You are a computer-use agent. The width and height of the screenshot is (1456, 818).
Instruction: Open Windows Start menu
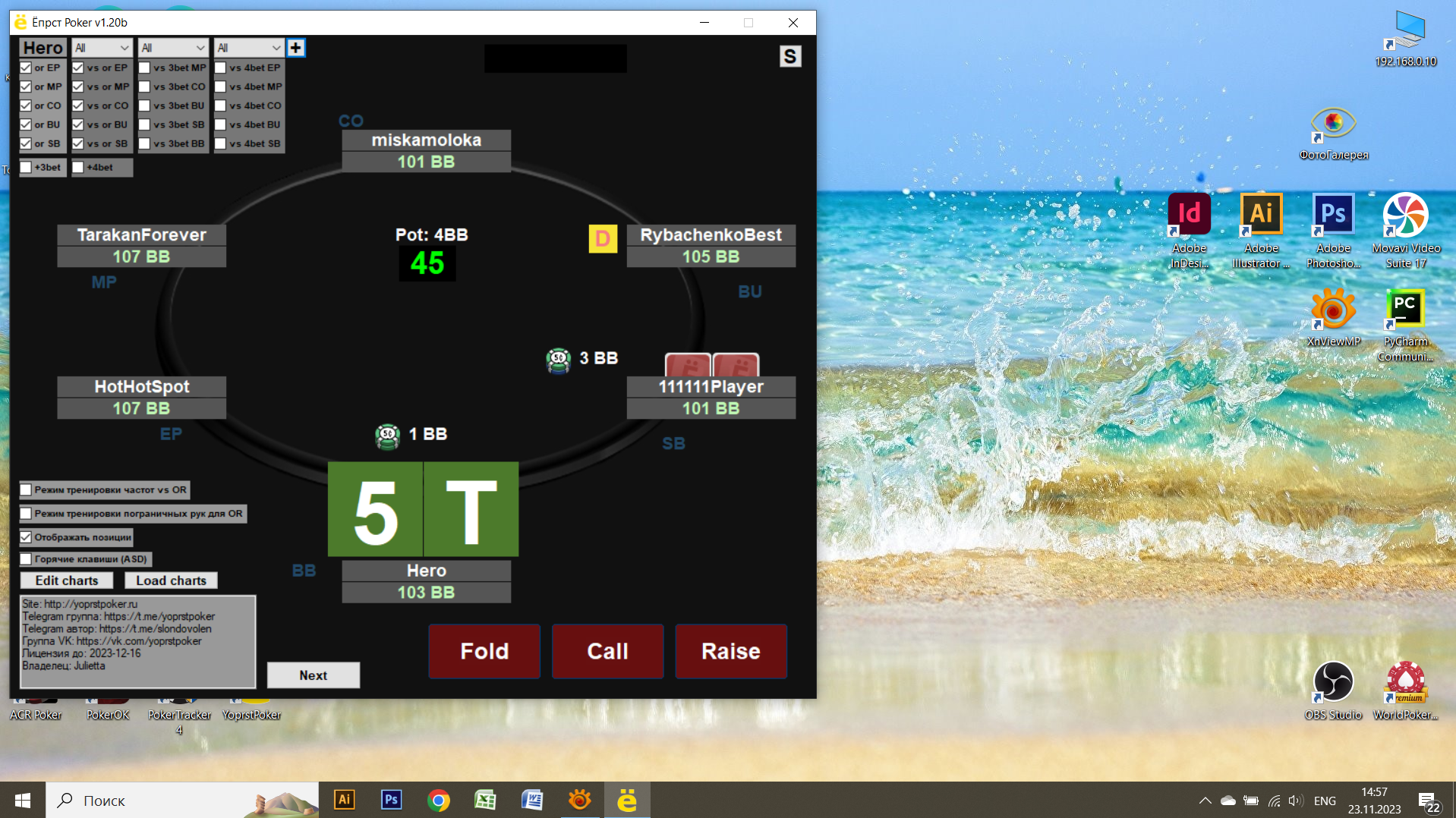(x=23, y=800)
